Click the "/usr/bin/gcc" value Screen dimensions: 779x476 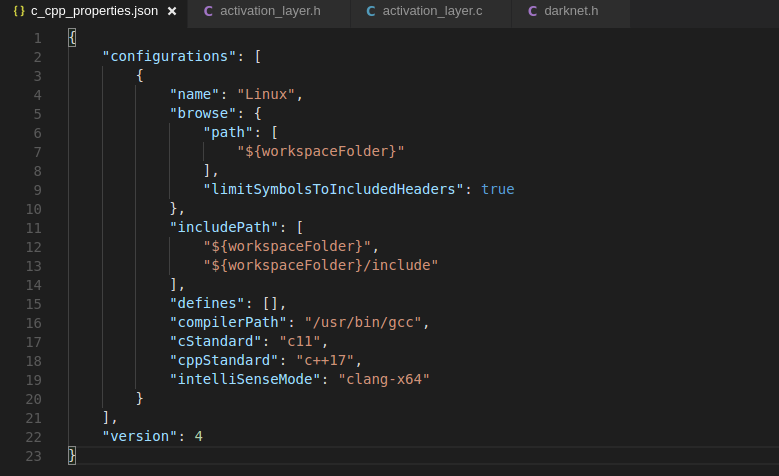click(363, 322)
